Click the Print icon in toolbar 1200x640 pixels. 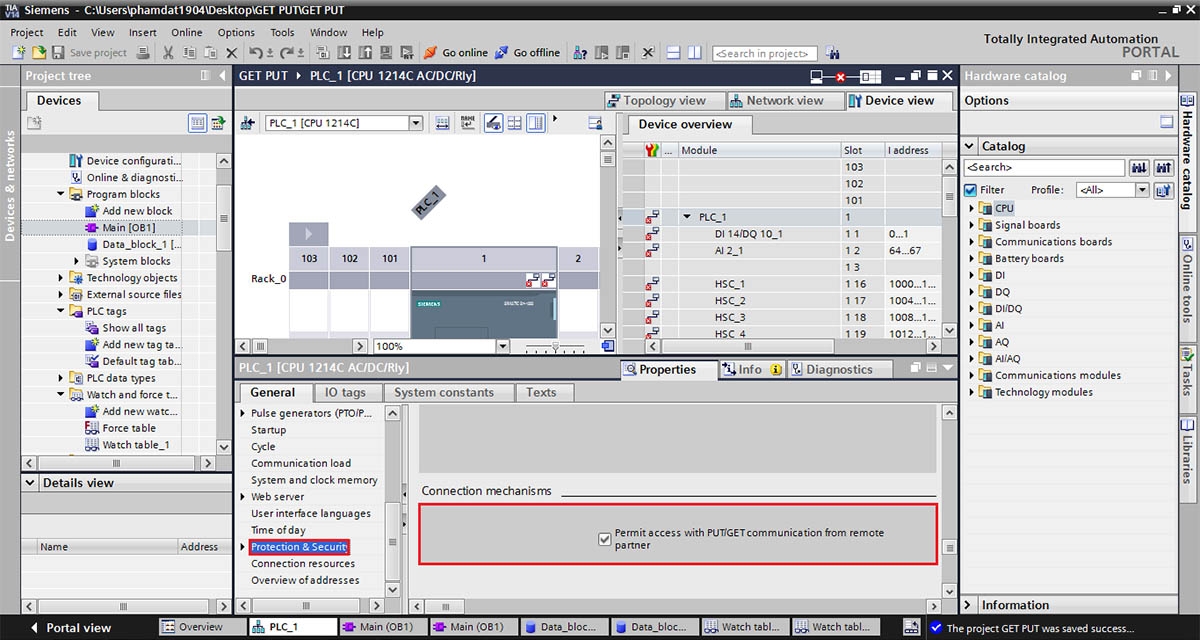(144, 52)
